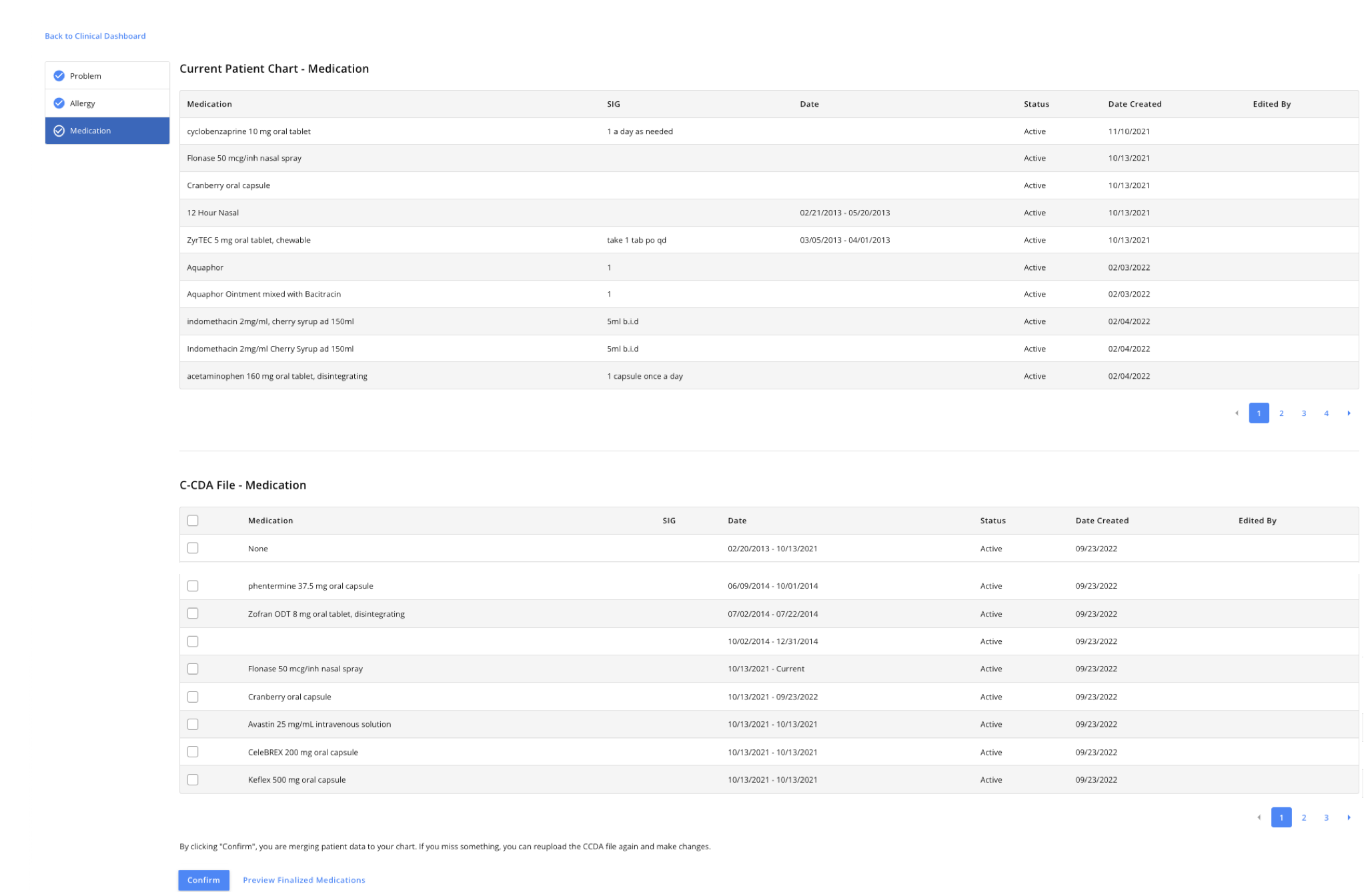The height and width of the screenshot is (896, 1370).
Task: Click the Current Patient Chart - Medication heading
Action: pos(274,69)
